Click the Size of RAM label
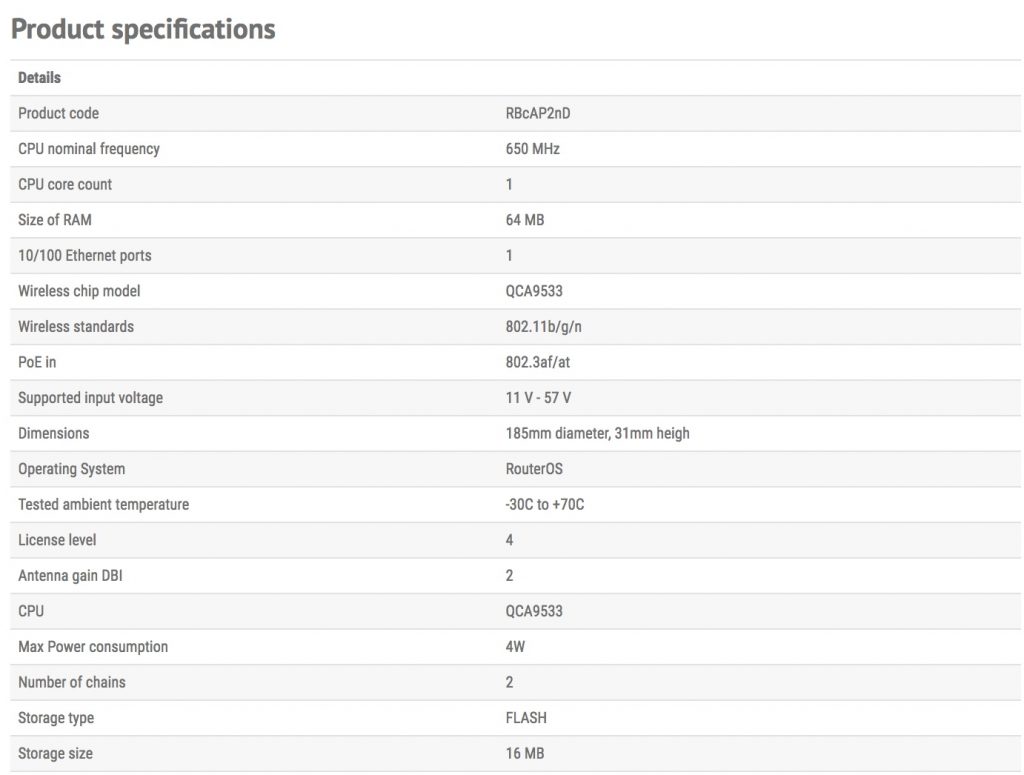 click(x=55, y=220)
